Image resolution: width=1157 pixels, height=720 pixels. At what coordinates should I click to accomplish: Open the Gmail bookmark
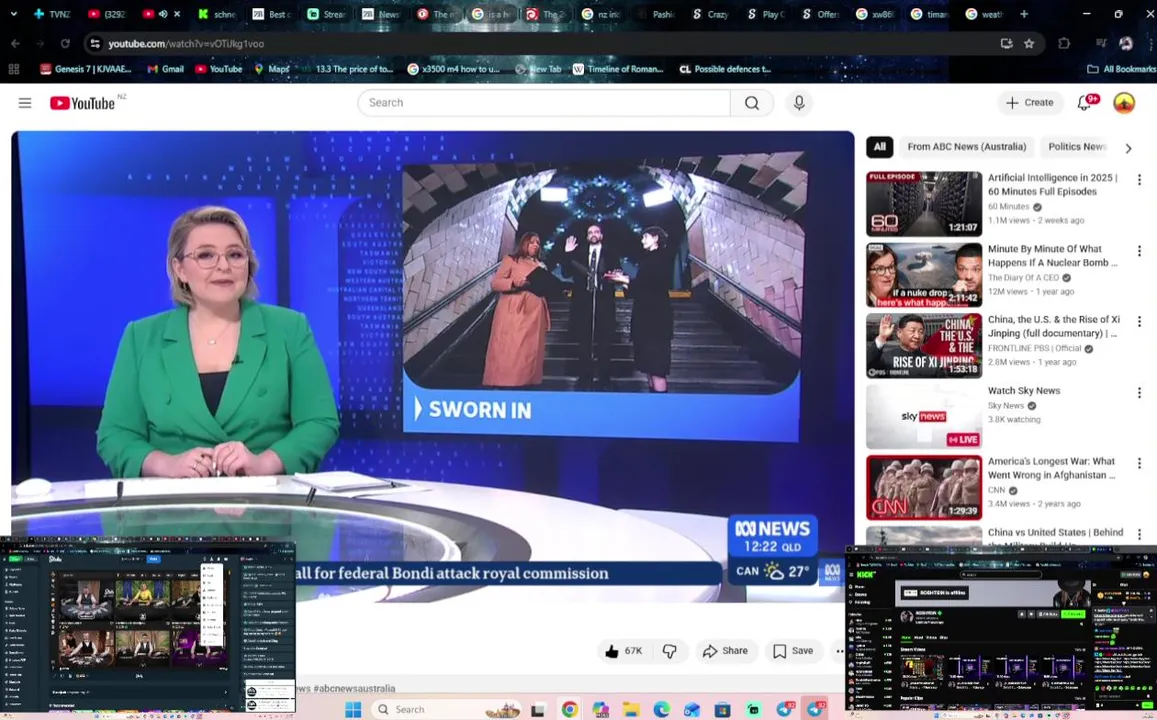[x=165, y=69]
